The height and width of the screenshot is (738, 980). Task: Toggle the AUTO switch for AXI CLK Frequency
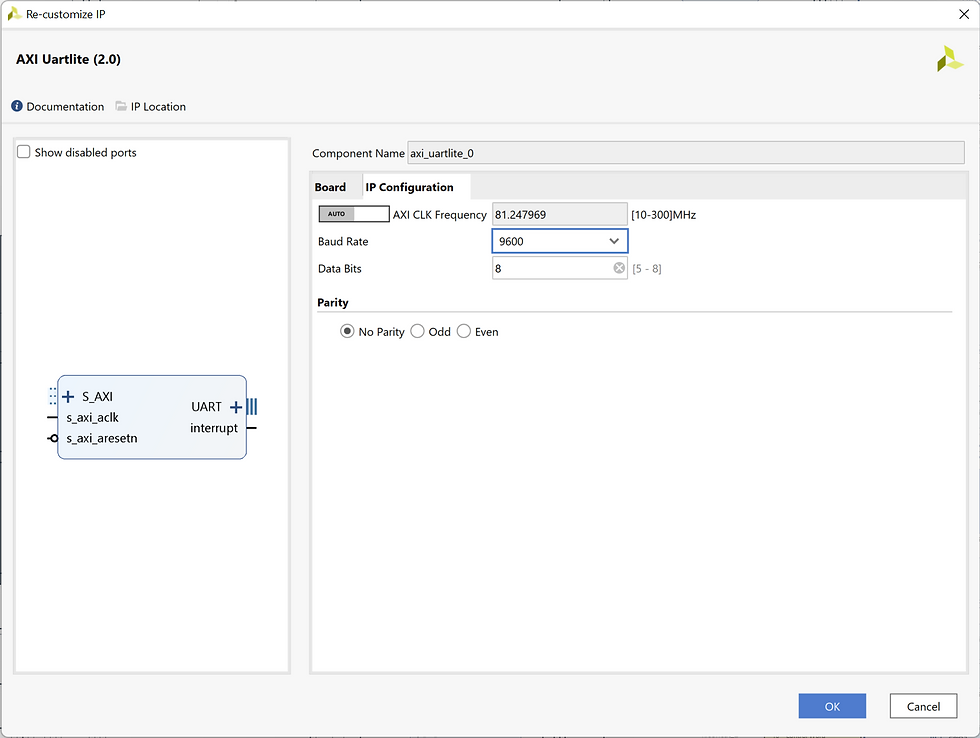[x=354, y=214]
